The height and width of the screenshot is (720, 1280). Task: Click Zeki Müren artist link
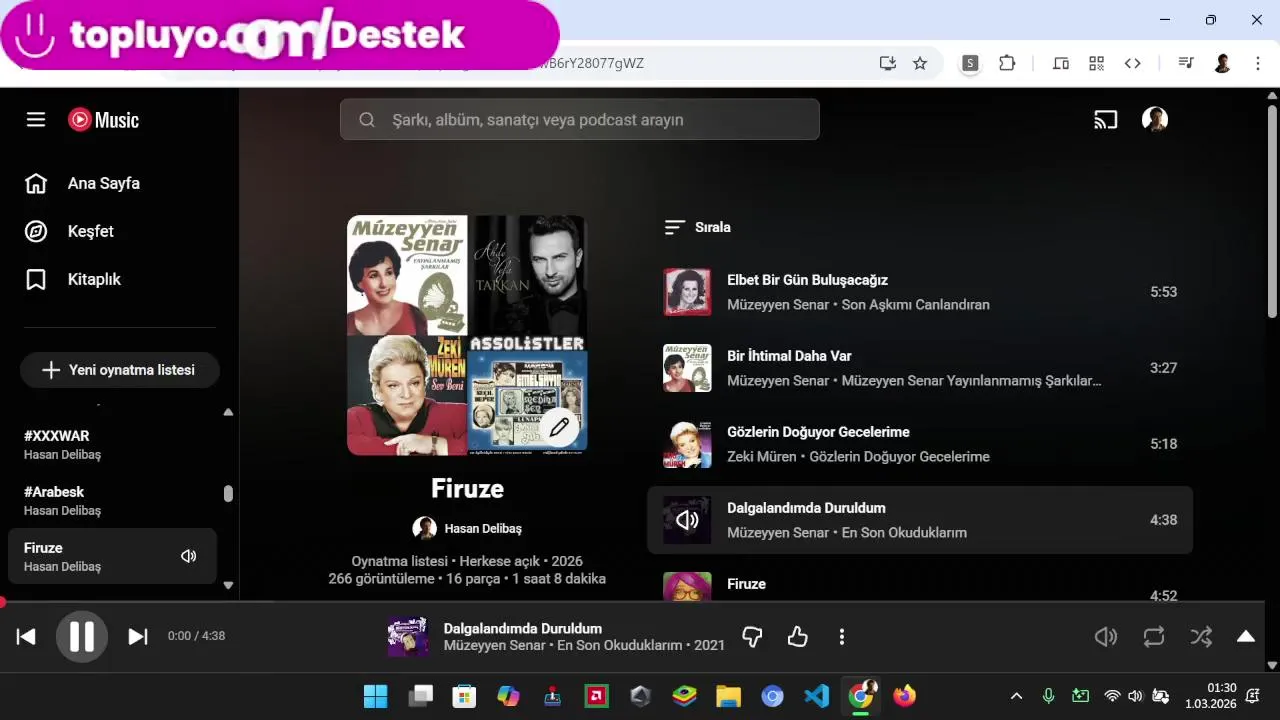point(761,457)
